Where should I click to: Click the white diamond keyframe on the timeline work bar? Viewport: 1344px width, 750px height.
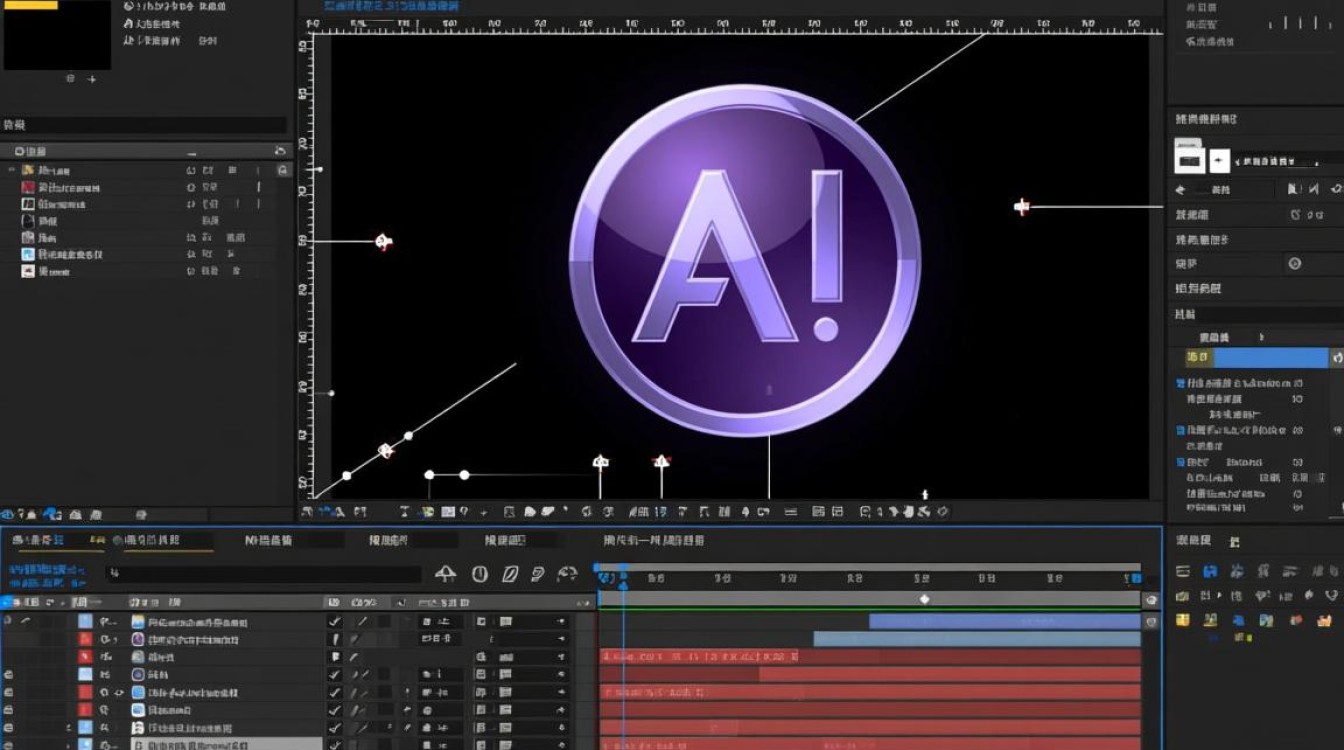point(925,599)
